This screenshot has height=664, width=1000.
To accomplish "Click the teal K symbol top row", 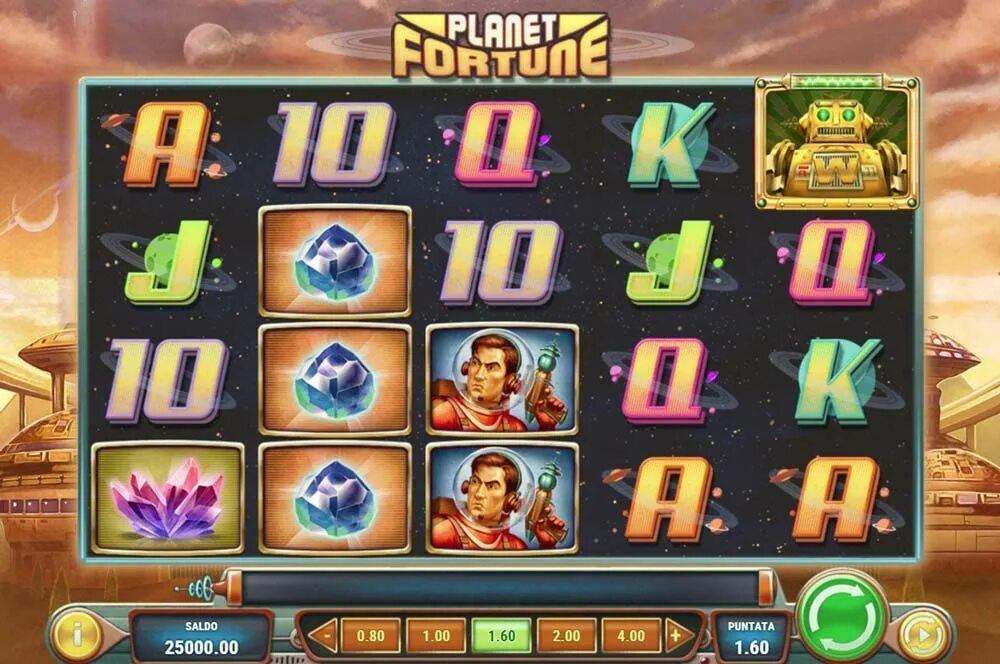I will 668,144.
